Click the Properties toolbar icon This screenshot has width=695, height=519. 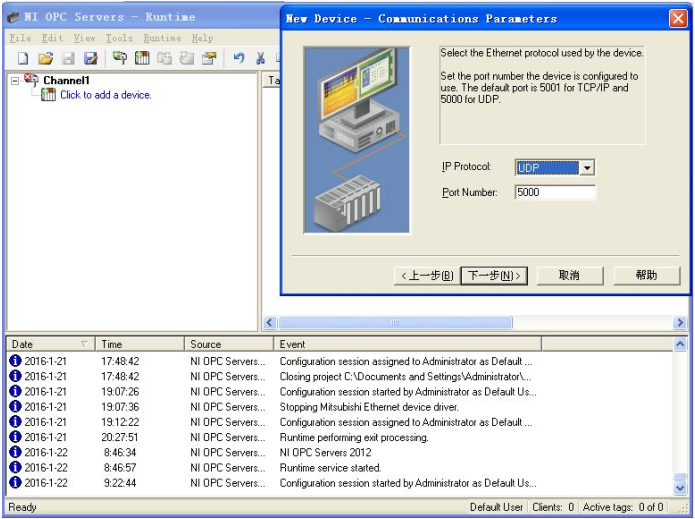click(x=209, y=58)
